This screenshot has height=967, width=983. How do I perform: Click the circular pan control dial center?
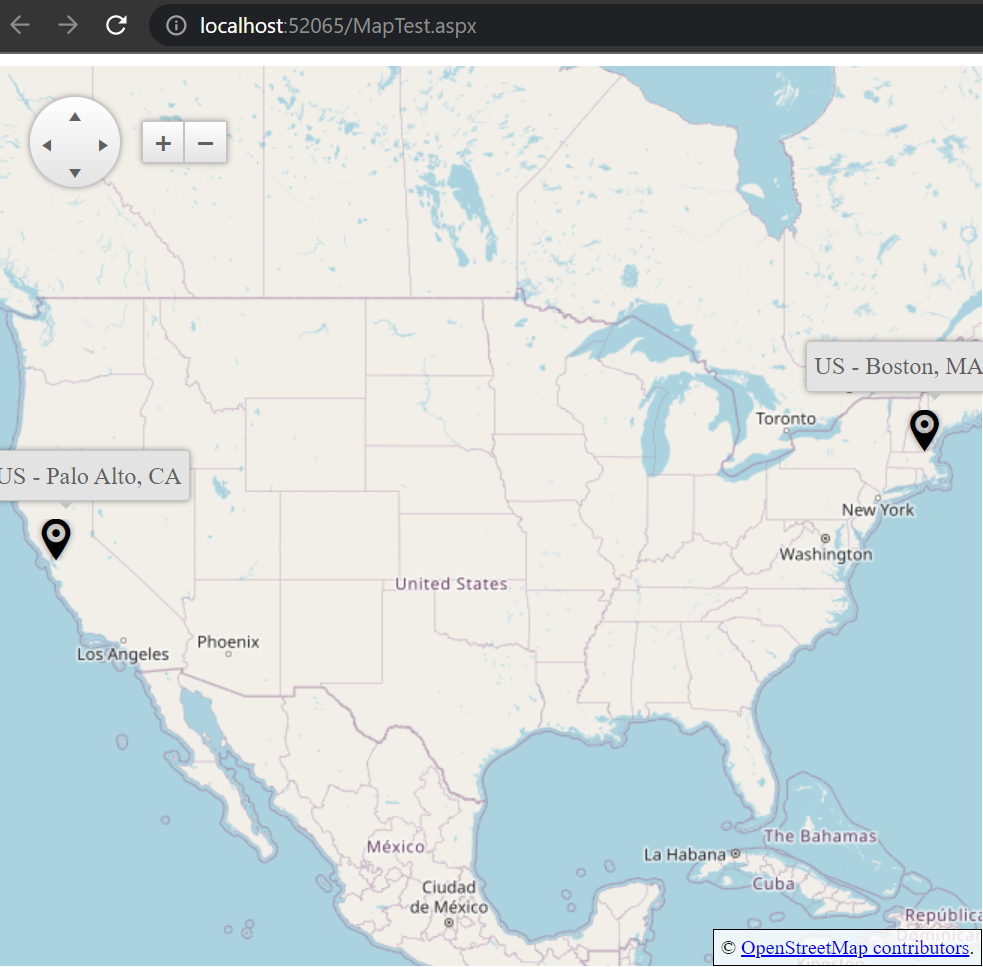click(75, 143)
